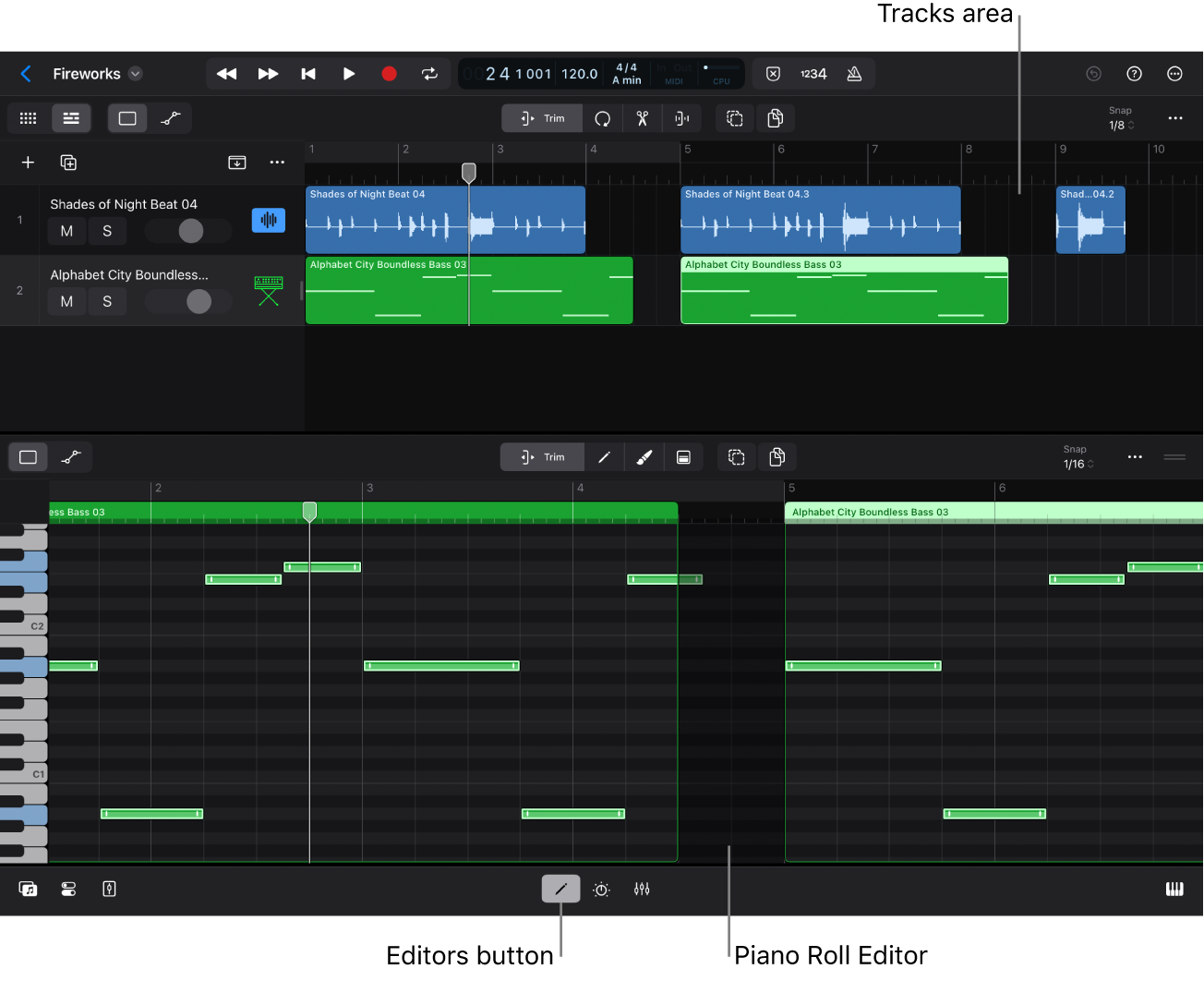Viewport: 1204px width, 981px height.
Task: Open the Fireworks project dropdown
Action: (x=136, y=74)
